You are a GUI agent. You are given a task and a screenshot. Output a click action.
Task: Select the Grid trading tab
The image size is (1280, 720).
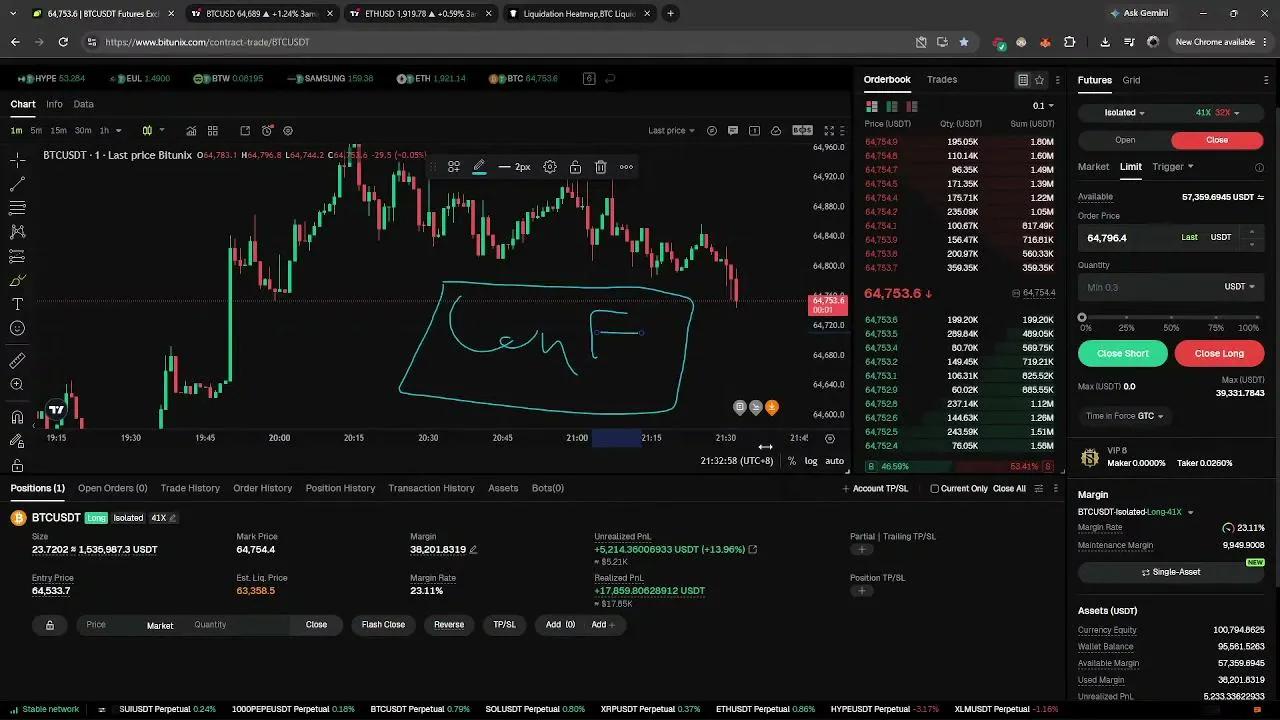pyautogui.click(x=1131, y=80)
